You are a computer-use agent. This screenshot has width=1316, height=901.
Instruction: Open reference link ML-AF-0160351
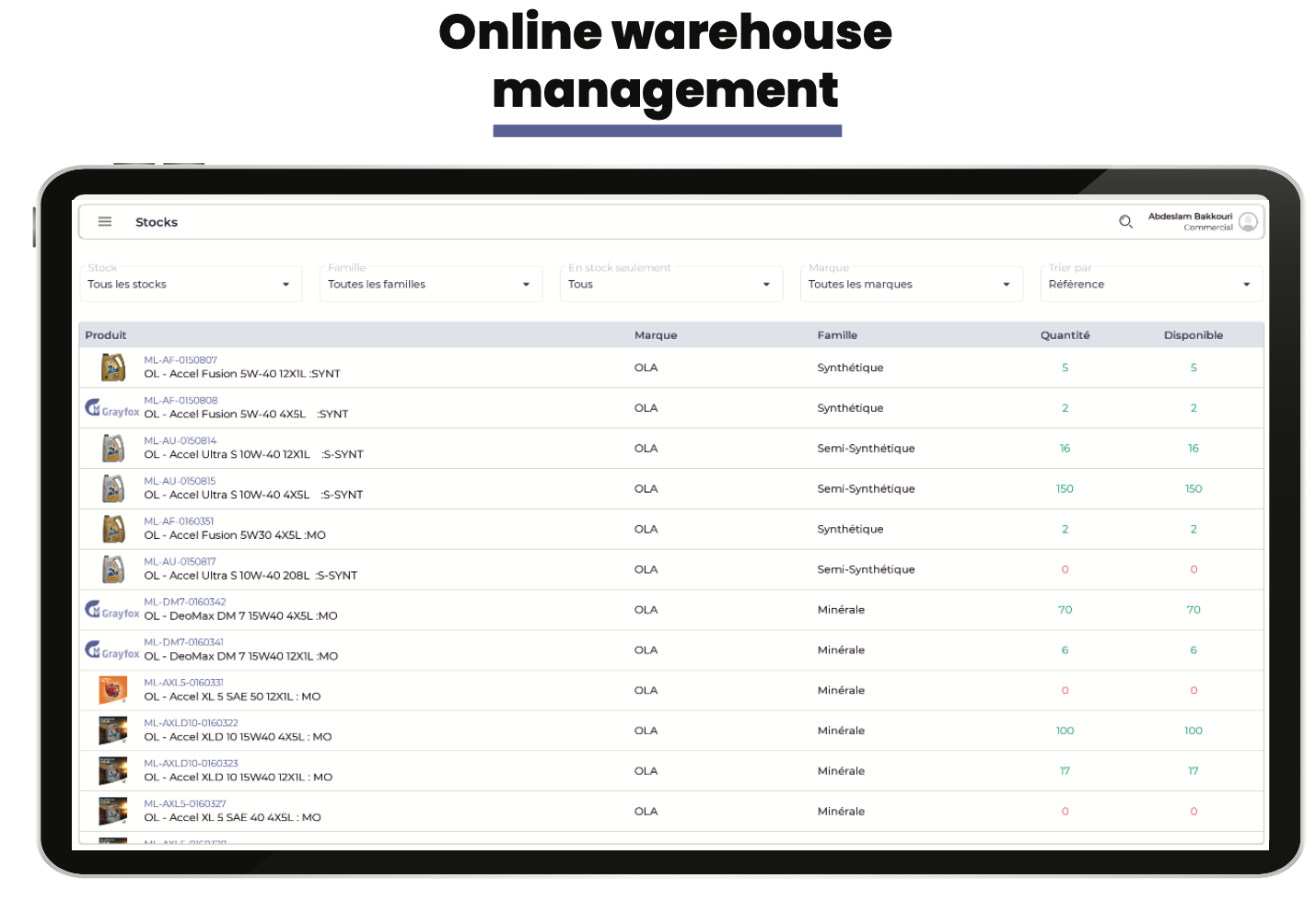(x=179, y=521)
